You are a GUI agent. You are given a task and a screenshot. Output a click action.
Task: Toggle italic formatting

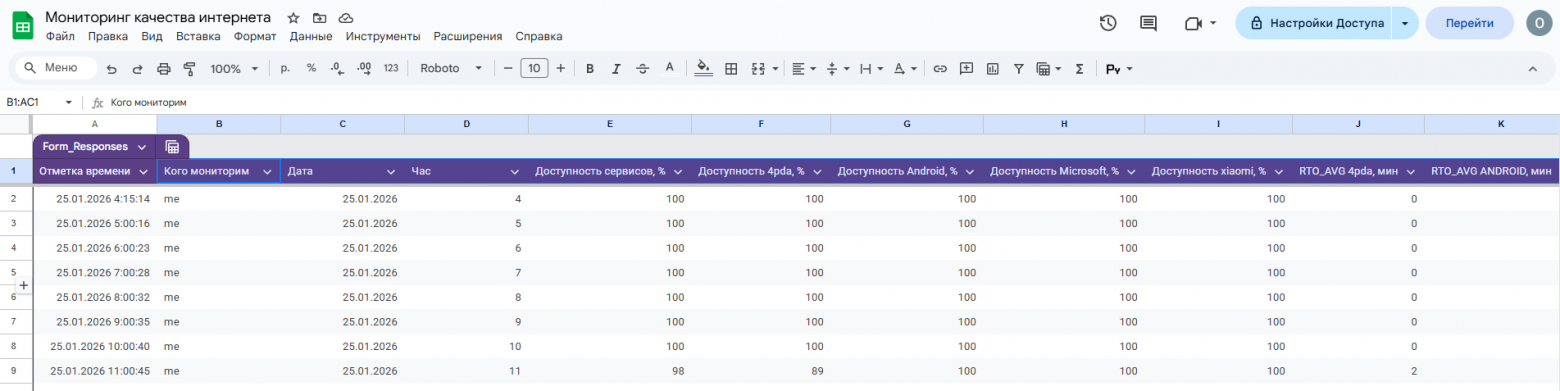click(616, 69)
